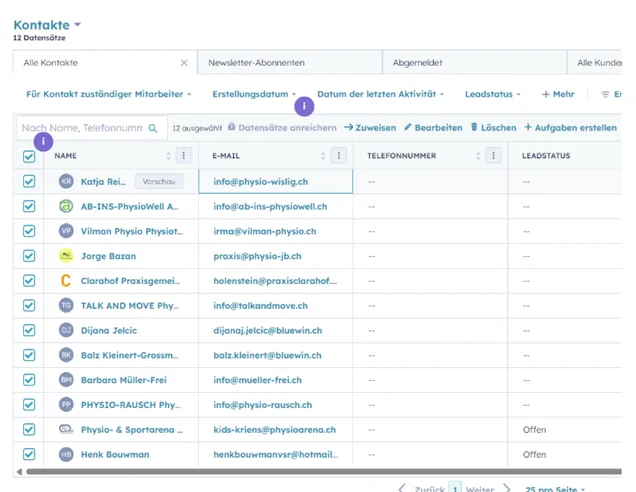The width and height of the screenshot is (636, 492).
Task: Click Jorge Bazan avatar image
Action: point(66,256)
